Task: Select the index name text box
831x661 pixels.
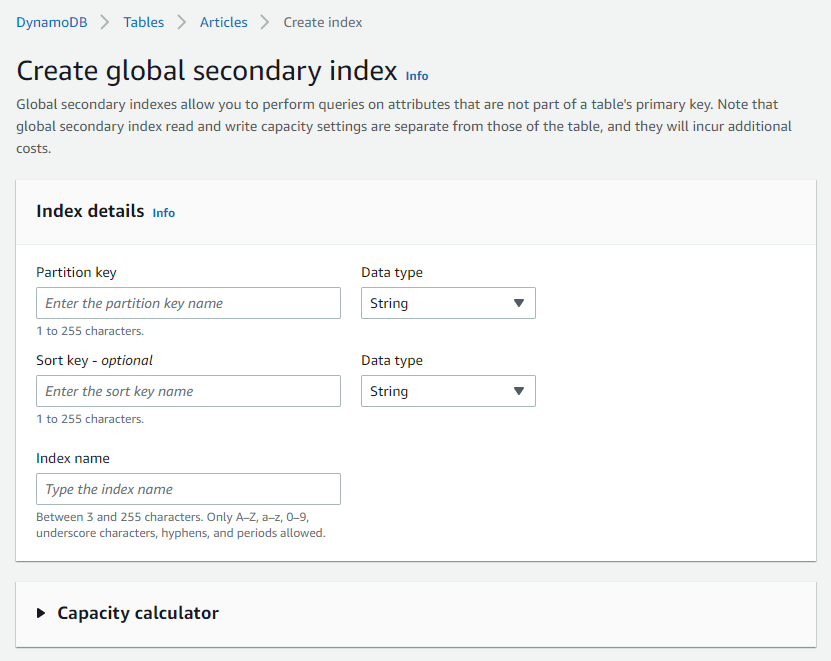Action: [x=188, y=489]
